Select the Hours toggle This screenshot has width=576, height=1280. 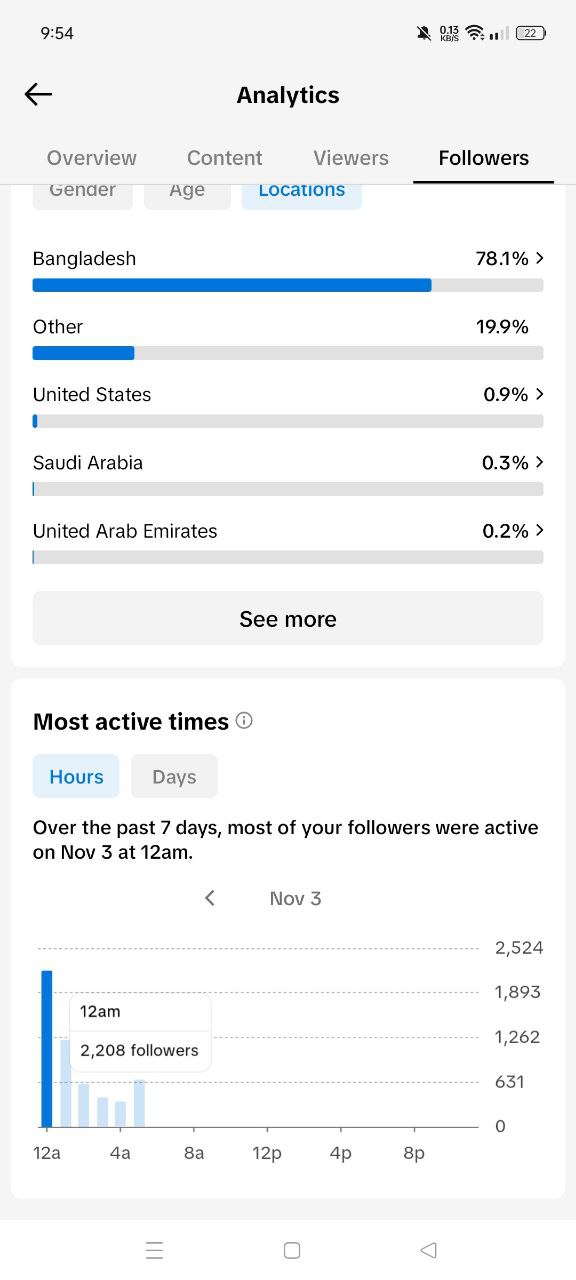pos(76,777)
